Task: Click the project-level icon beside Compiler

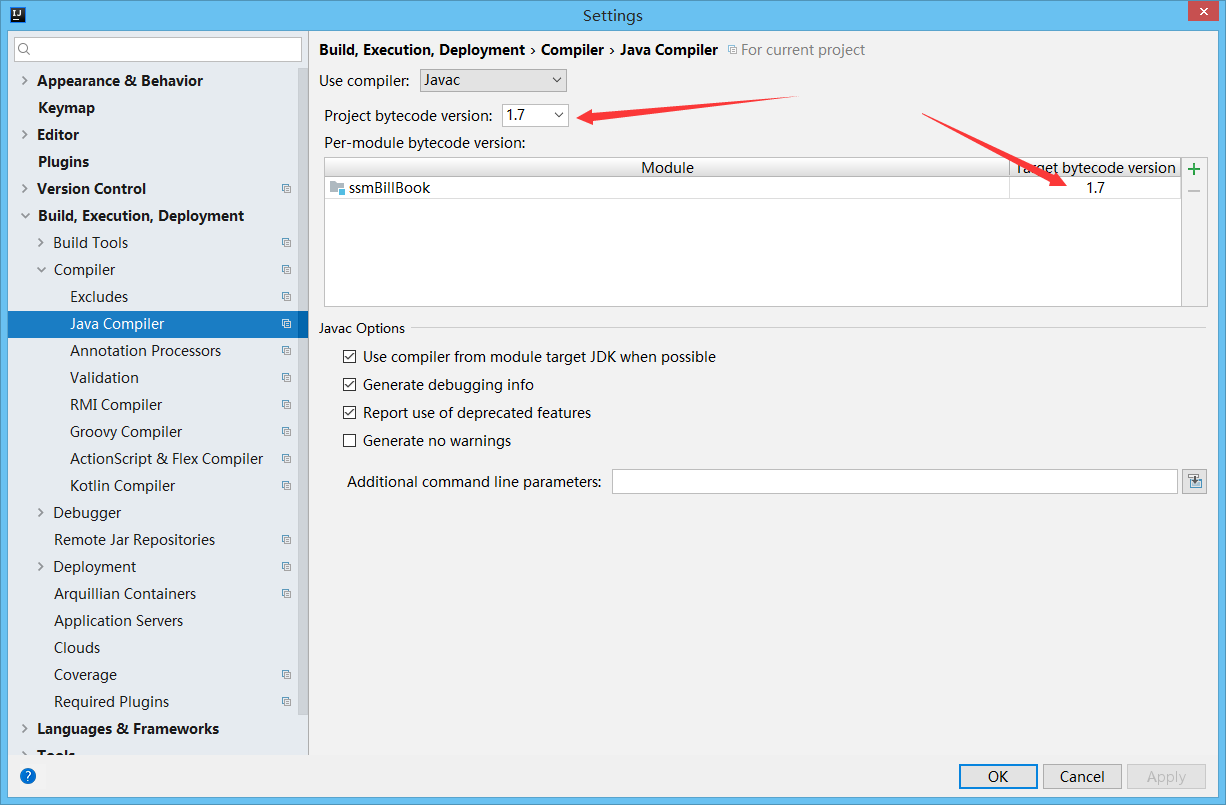Action: (286, 270)
